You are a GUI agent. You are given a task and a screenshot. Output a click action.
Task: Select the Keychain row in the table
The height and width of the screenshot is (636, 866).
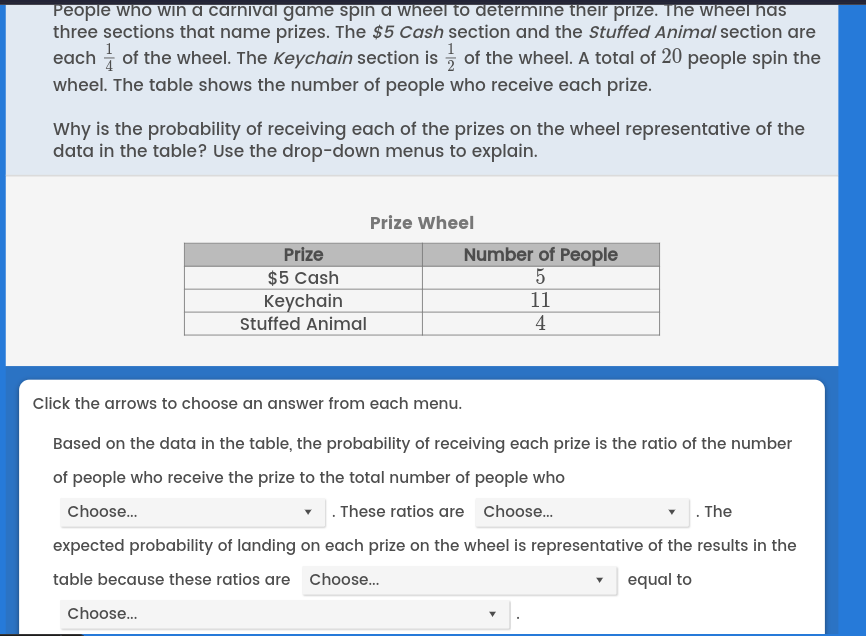[x=303, y=300]
